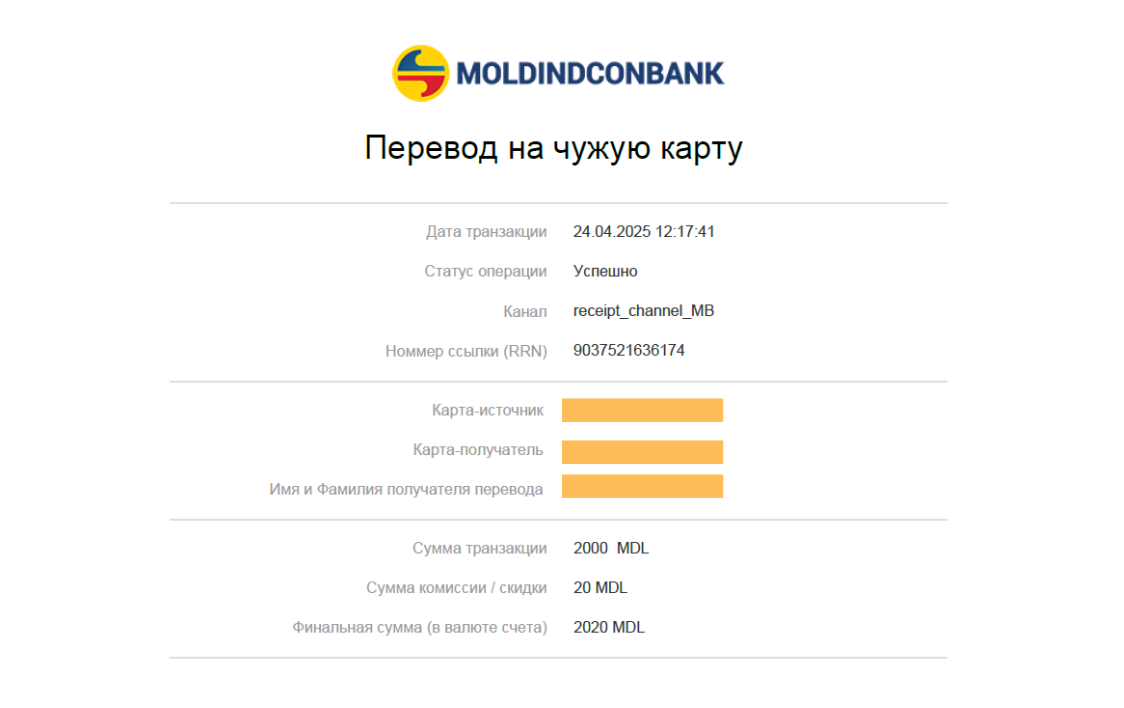Click the MOLDINDCONBANK brand name text

click(590, 74)
